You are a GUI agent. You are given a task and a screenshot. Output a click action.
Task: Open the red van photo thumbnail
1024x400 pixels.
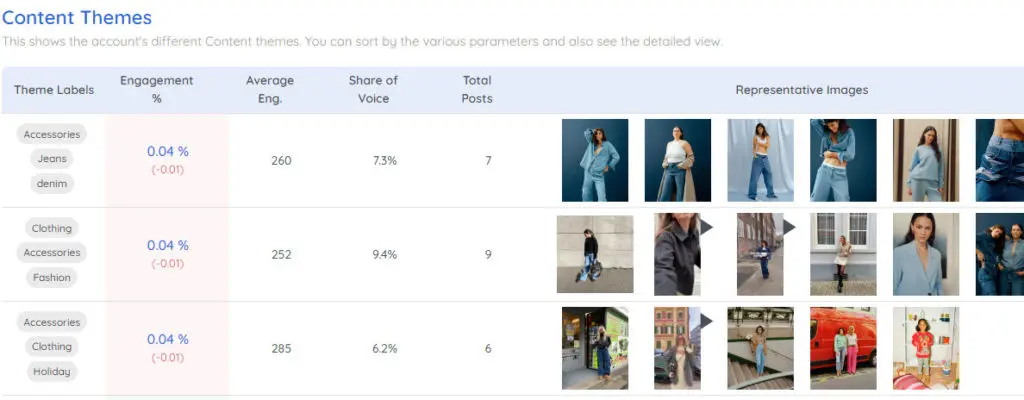pyautogui.click(x=843, y=348)
